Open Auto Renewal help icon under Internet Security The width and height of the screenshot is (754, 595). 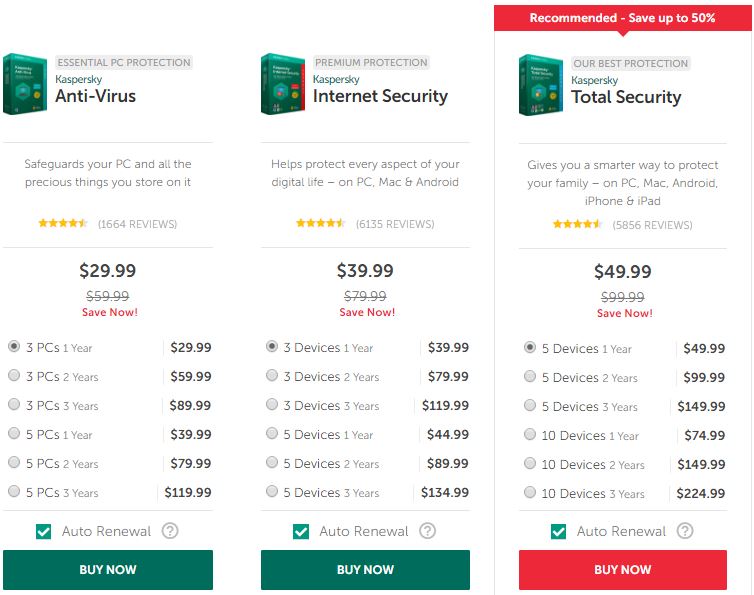coord(428,531)
